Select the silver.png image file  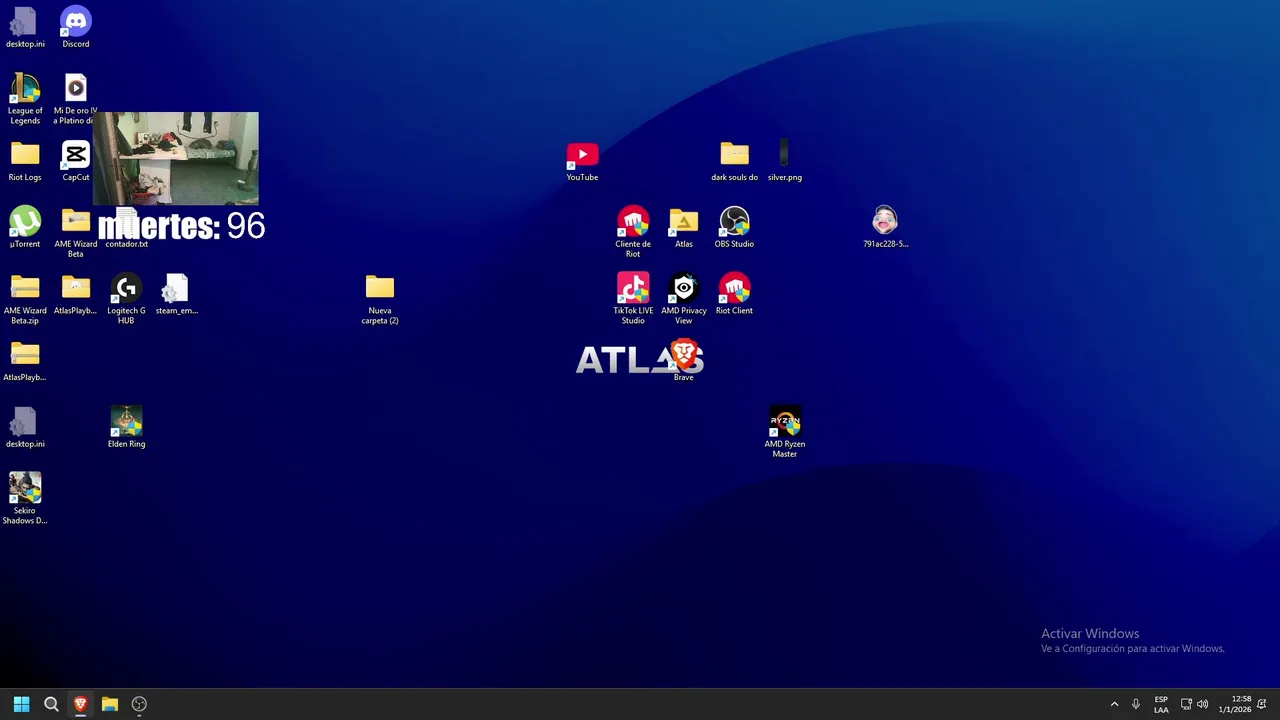[784, 161]
